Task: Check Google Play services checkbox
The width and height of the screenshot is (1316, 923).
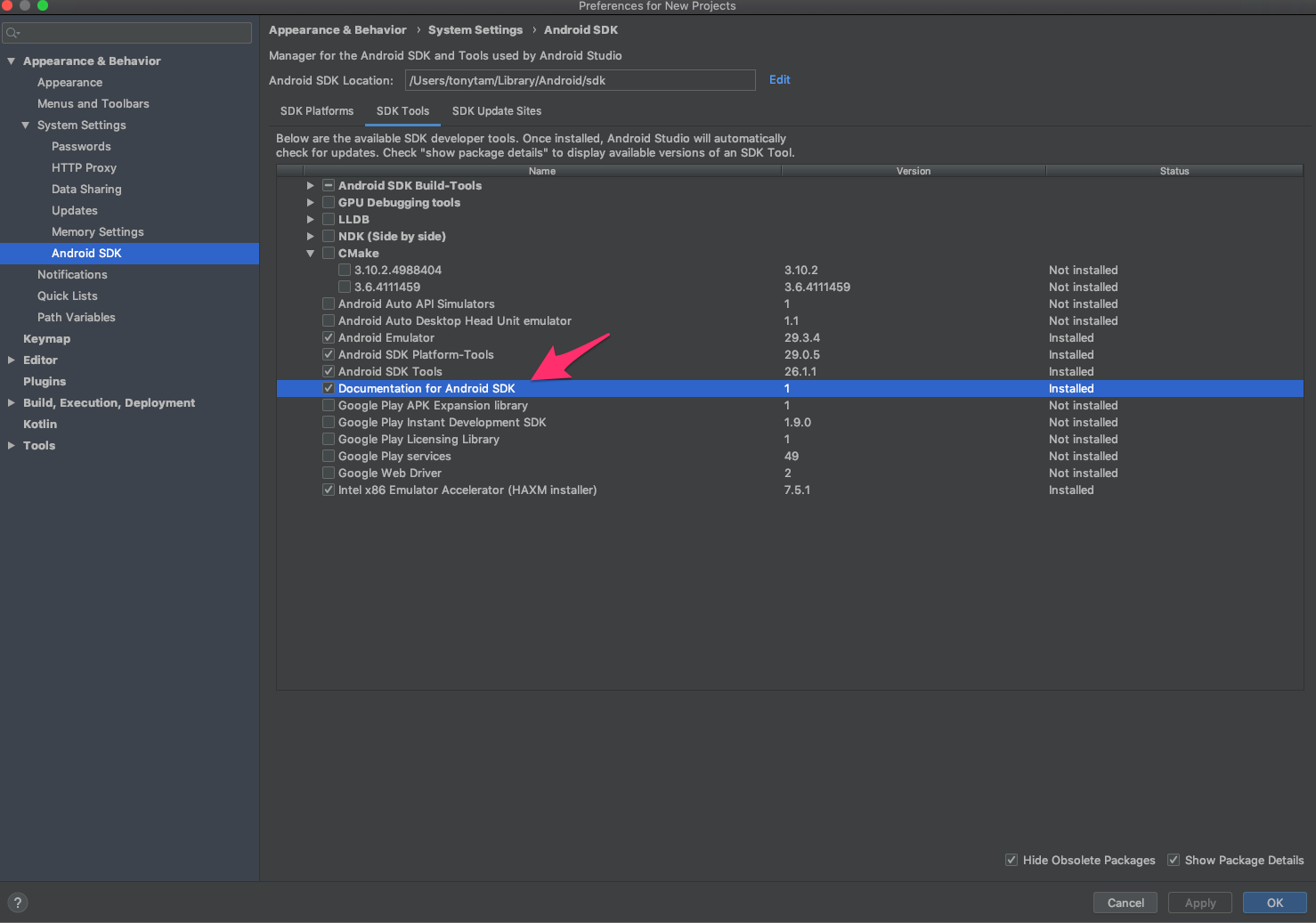Action: [x=329, y=456]
